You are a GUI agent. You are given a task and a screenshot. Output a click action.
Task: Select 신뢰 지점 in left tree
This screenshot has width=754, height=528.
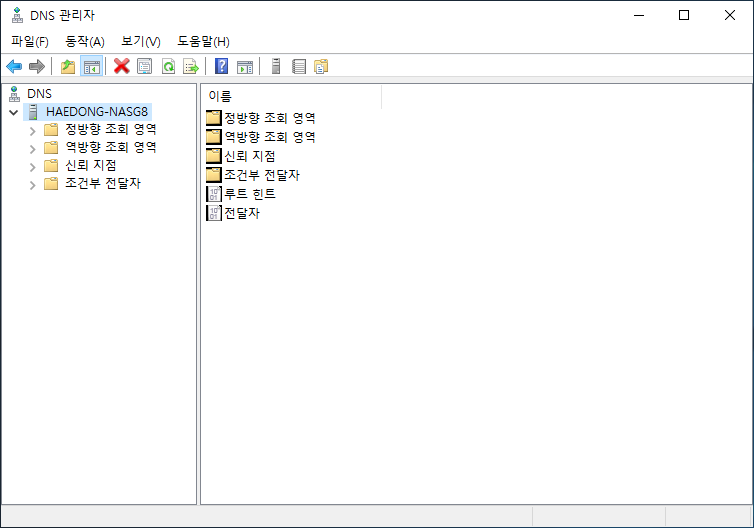click(x=91, y=165)
